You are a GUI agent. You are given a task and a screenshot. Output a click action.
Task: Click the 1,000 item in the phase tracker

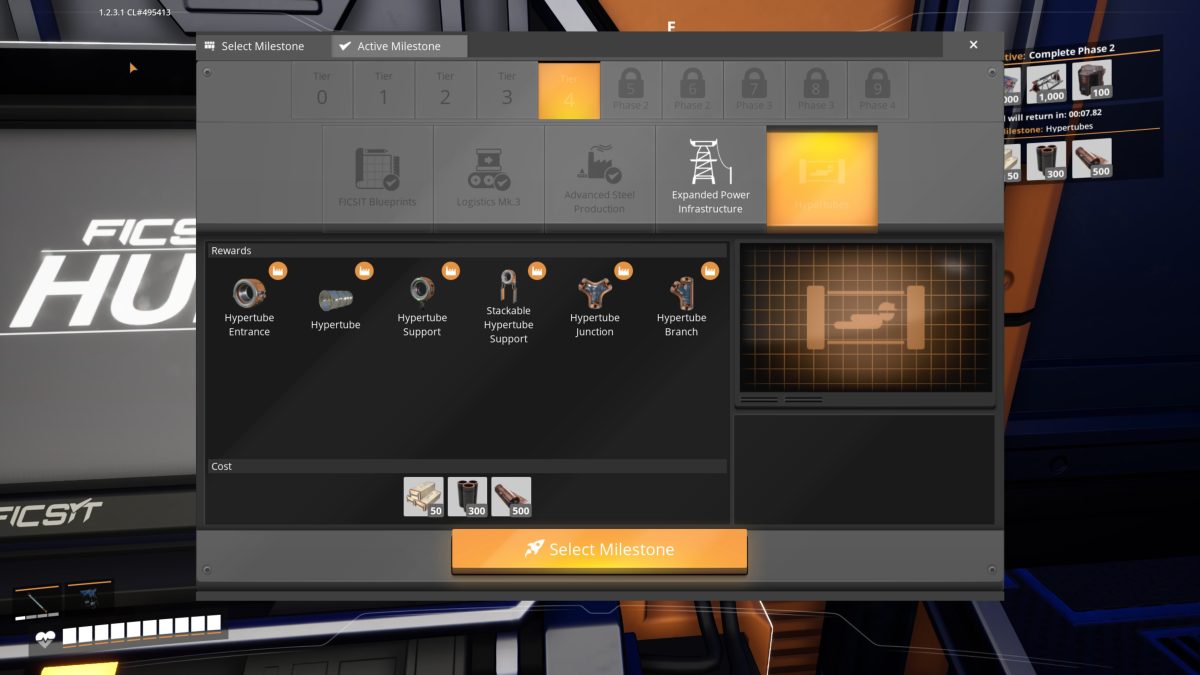click(x=1048, y=84)
